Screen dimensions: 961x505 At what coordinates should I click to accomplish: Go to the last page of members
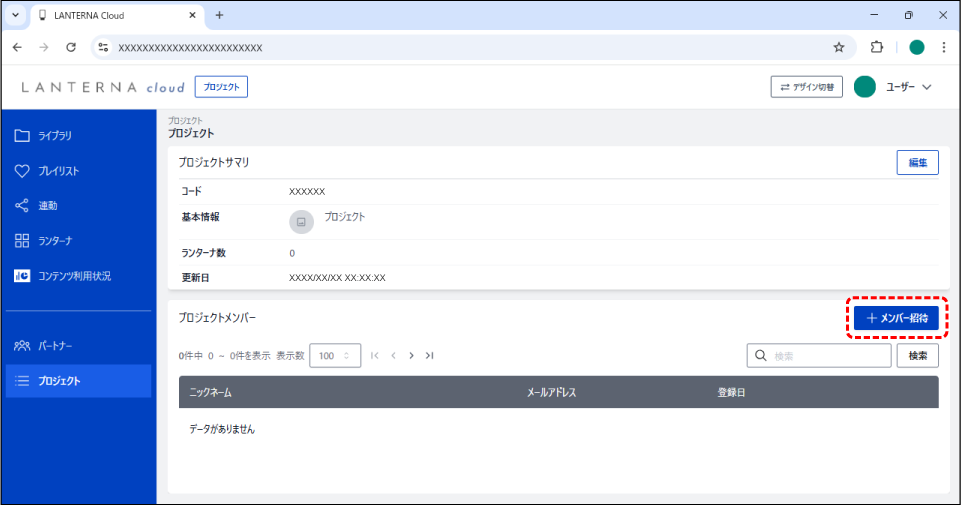point(429,355)
